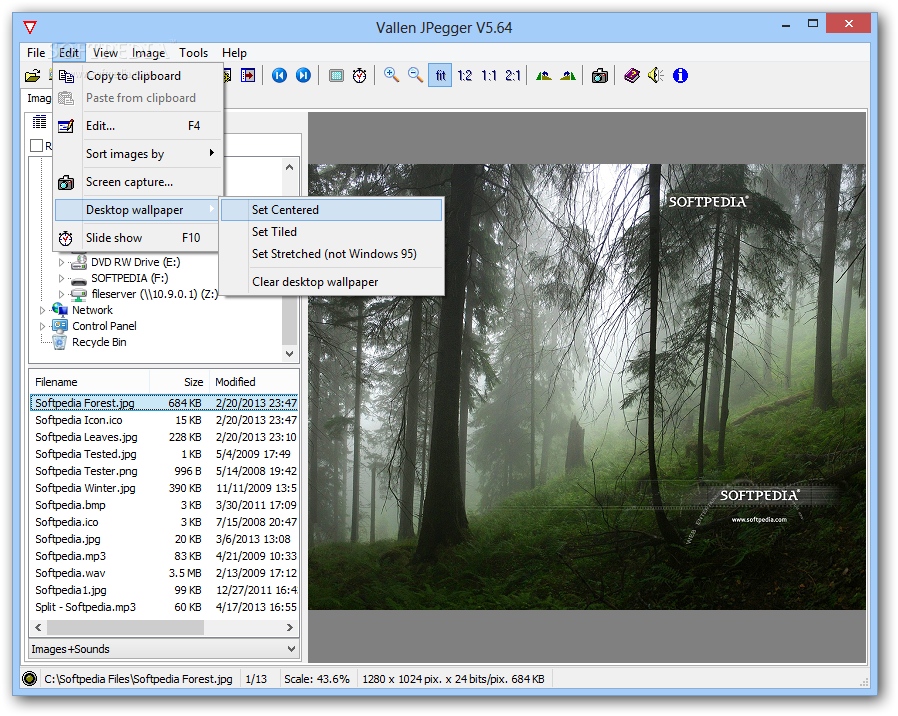Click file list scroll left arrow
Screen dimensions: 898x716
38,627
